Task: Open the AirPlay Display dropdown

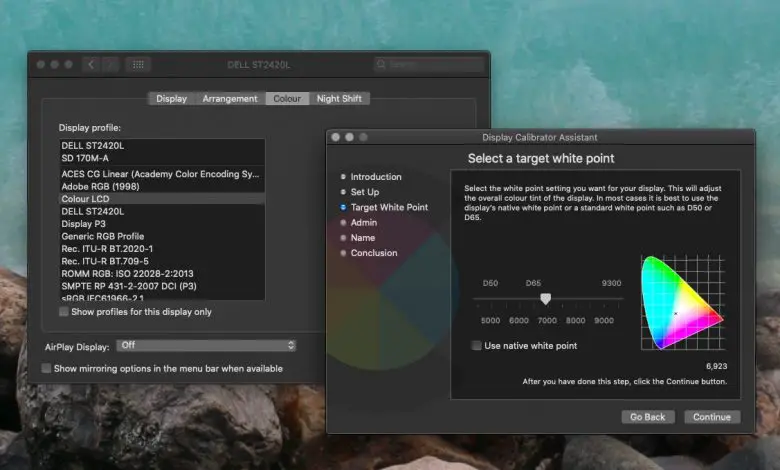Action: coord(206,345)
